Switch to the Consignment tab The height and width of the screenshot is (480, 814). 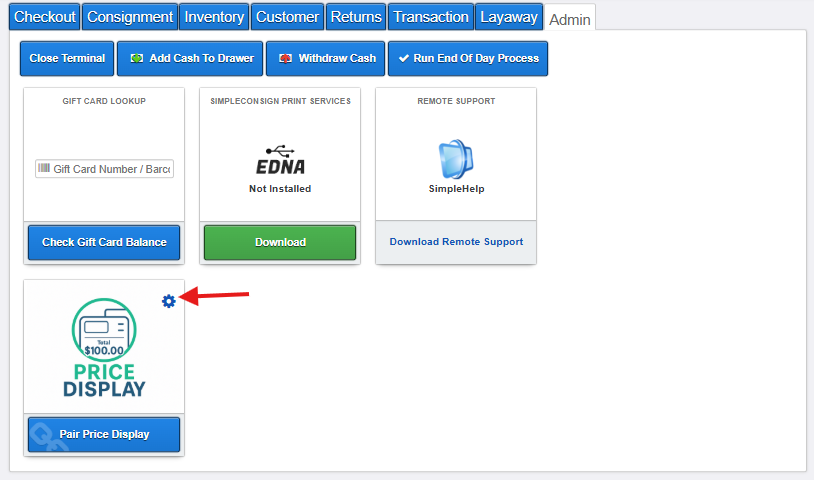pyautogui.click(x=130, y=17)
